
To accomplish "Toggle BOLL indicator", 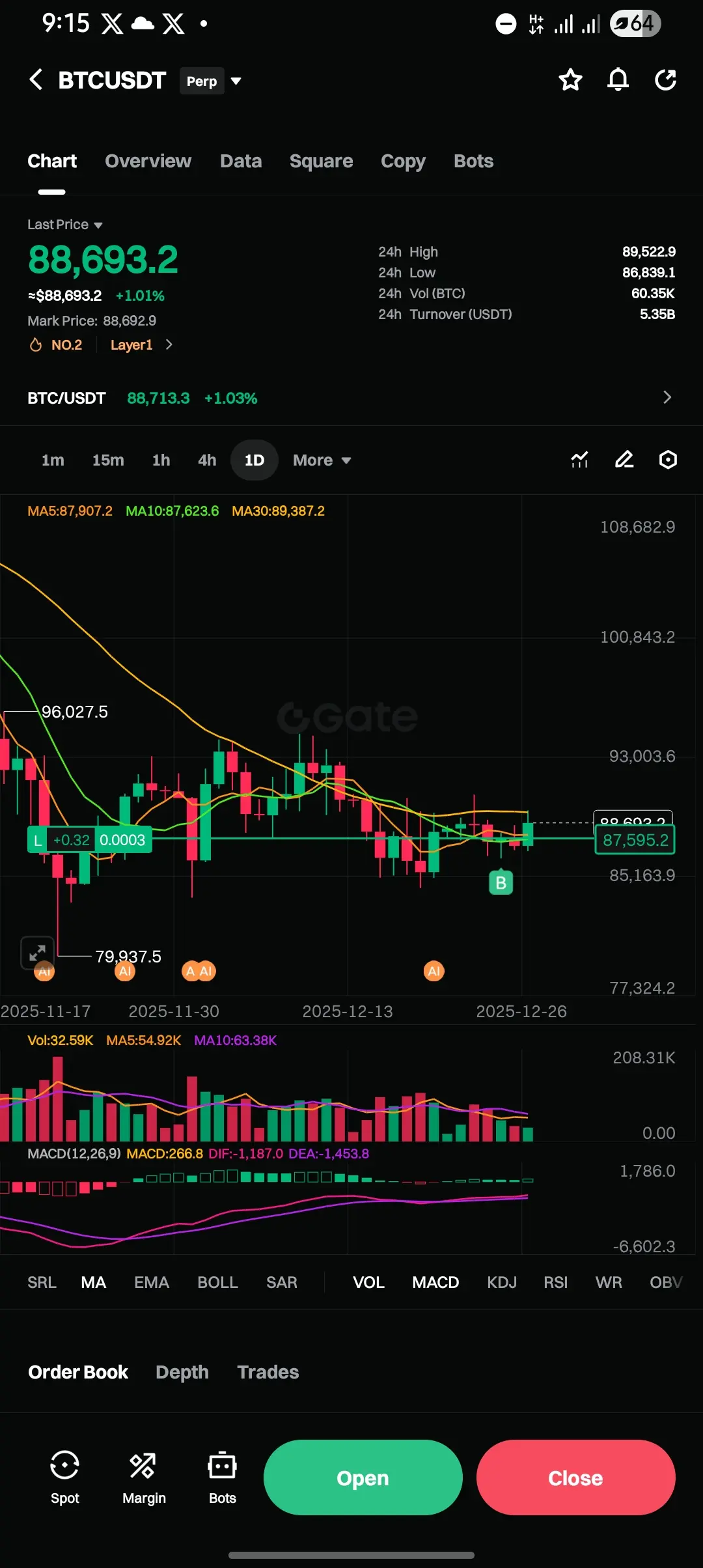I will pyautogui.click(x=217, y=1282).
